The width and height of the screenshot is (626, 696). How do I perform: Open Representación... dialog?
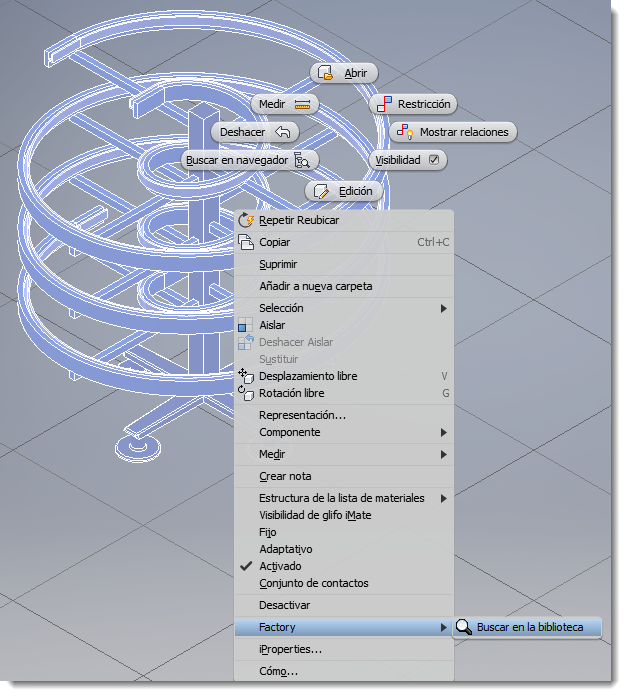coord(344,415)
